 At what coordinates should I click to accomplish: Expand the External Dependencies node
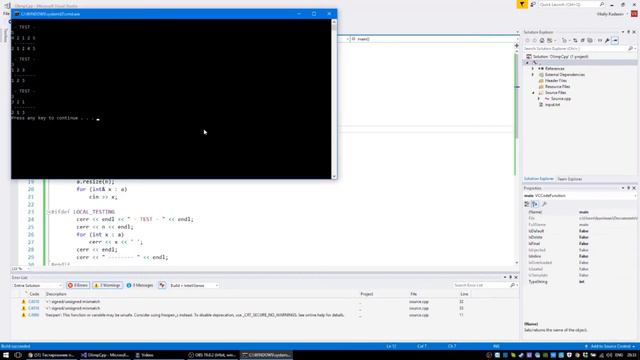point(533,75)
